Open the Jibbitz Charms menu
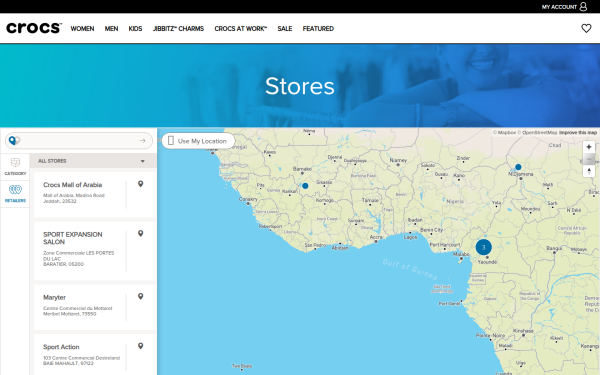The width and height of the screenshot is (600, 375). click(178, 29)
